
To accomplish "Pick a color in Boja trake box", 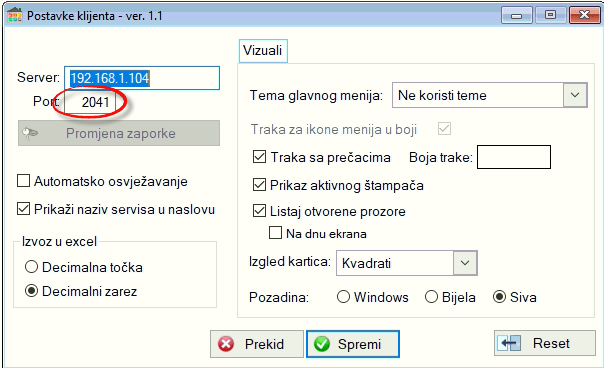I will (x=514, y=157).
